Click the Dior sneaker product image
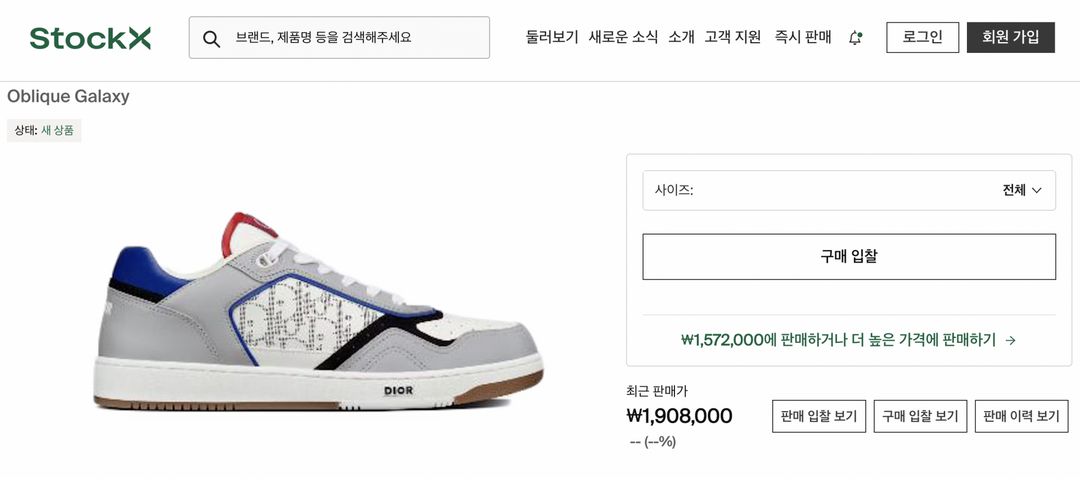This screenshot has width=1080, height=478. pyautogui.click(x=318, y=312)
